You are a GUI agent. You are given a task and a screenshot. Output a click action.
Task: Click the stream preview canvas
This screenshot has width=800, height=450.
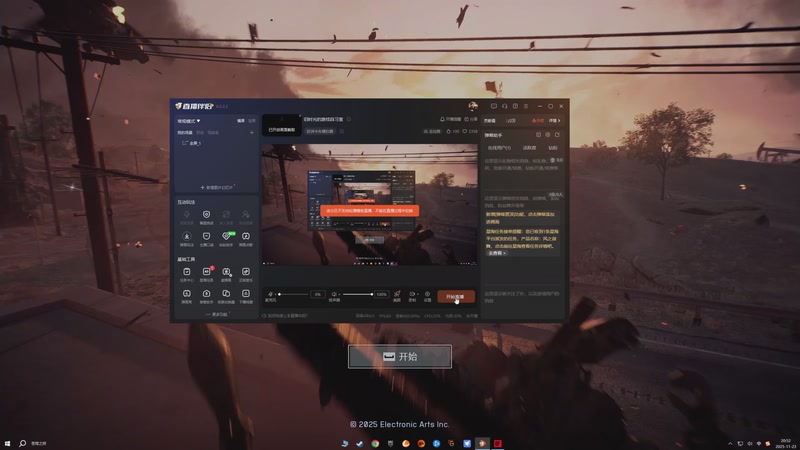pyautogui.click(x=370, y=205)
